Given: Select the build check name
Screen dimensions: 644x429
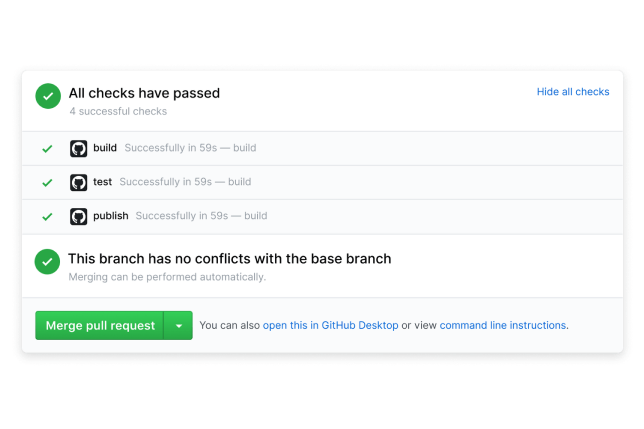Looking at the screenshot, I should coord(105,148).
